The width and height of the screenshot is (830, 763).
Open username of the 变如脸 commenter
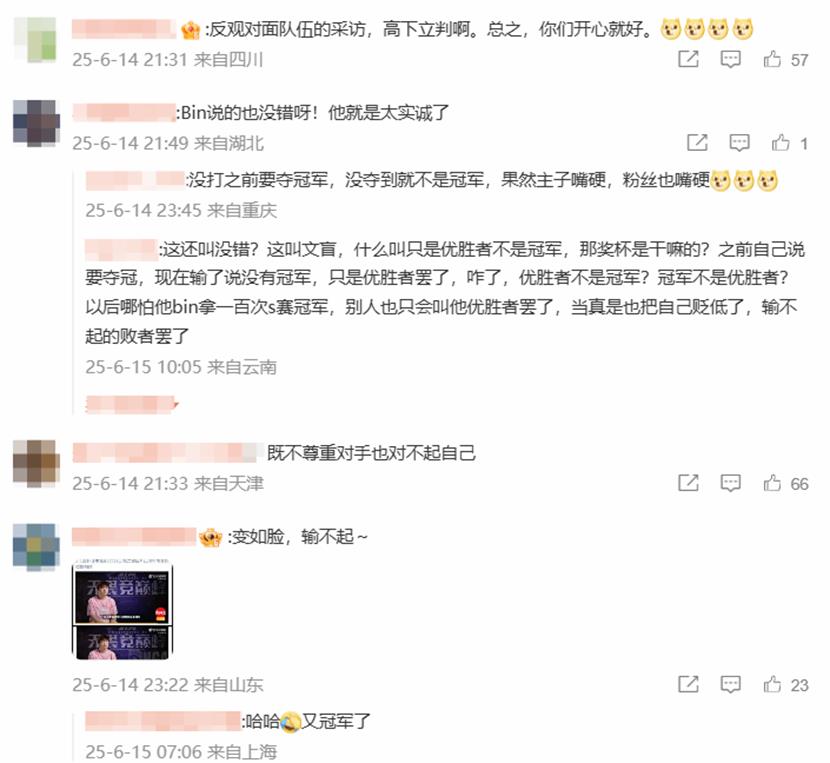point(134,537)
